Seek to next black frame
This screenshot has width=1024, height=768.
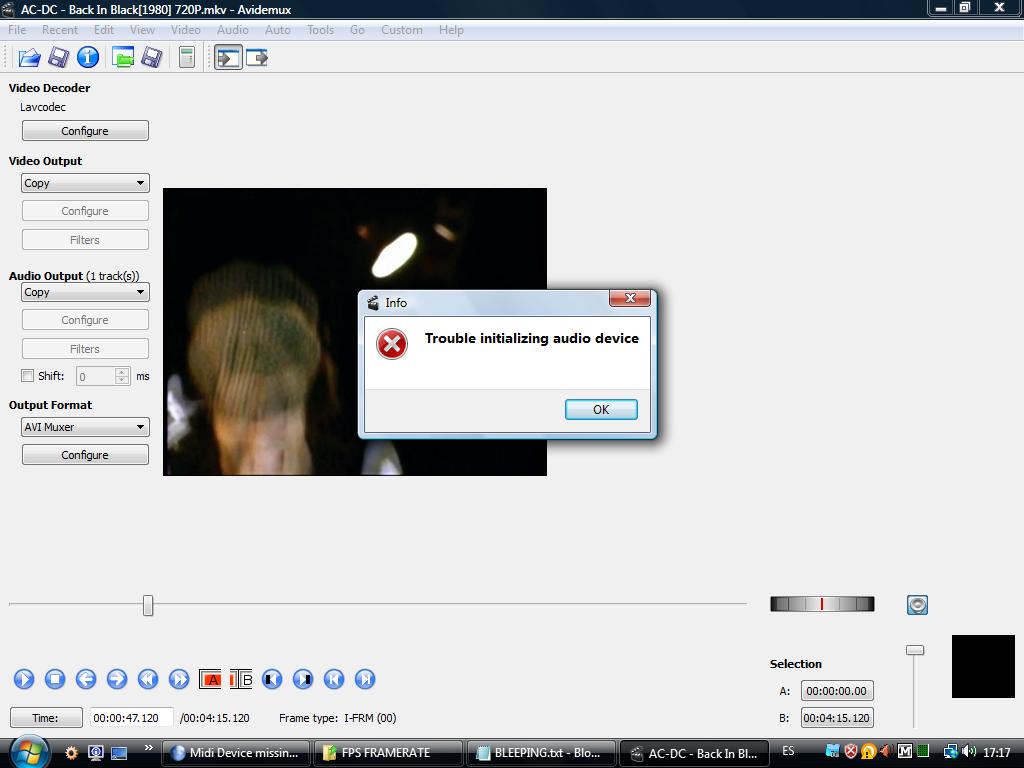point(303,679)
